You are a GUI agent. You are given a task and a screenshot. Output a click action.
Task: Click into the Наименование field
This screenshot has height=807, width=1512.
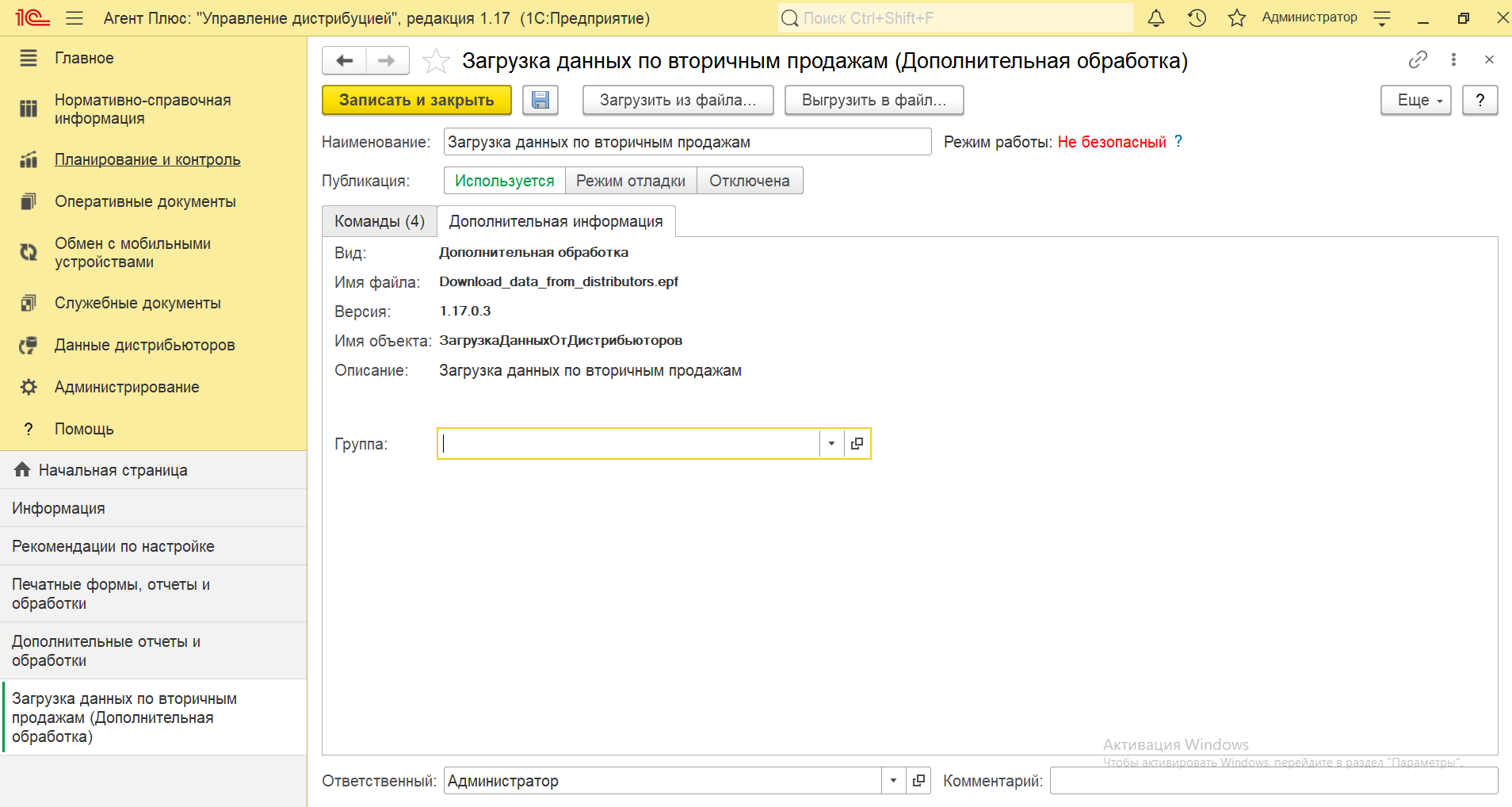coord(688,142)
